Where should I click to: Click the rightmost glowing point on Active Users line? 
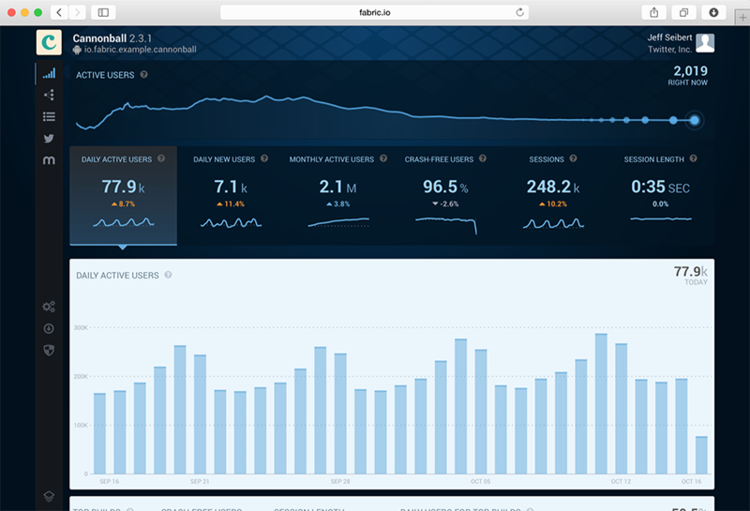click(x=695, y=121)
